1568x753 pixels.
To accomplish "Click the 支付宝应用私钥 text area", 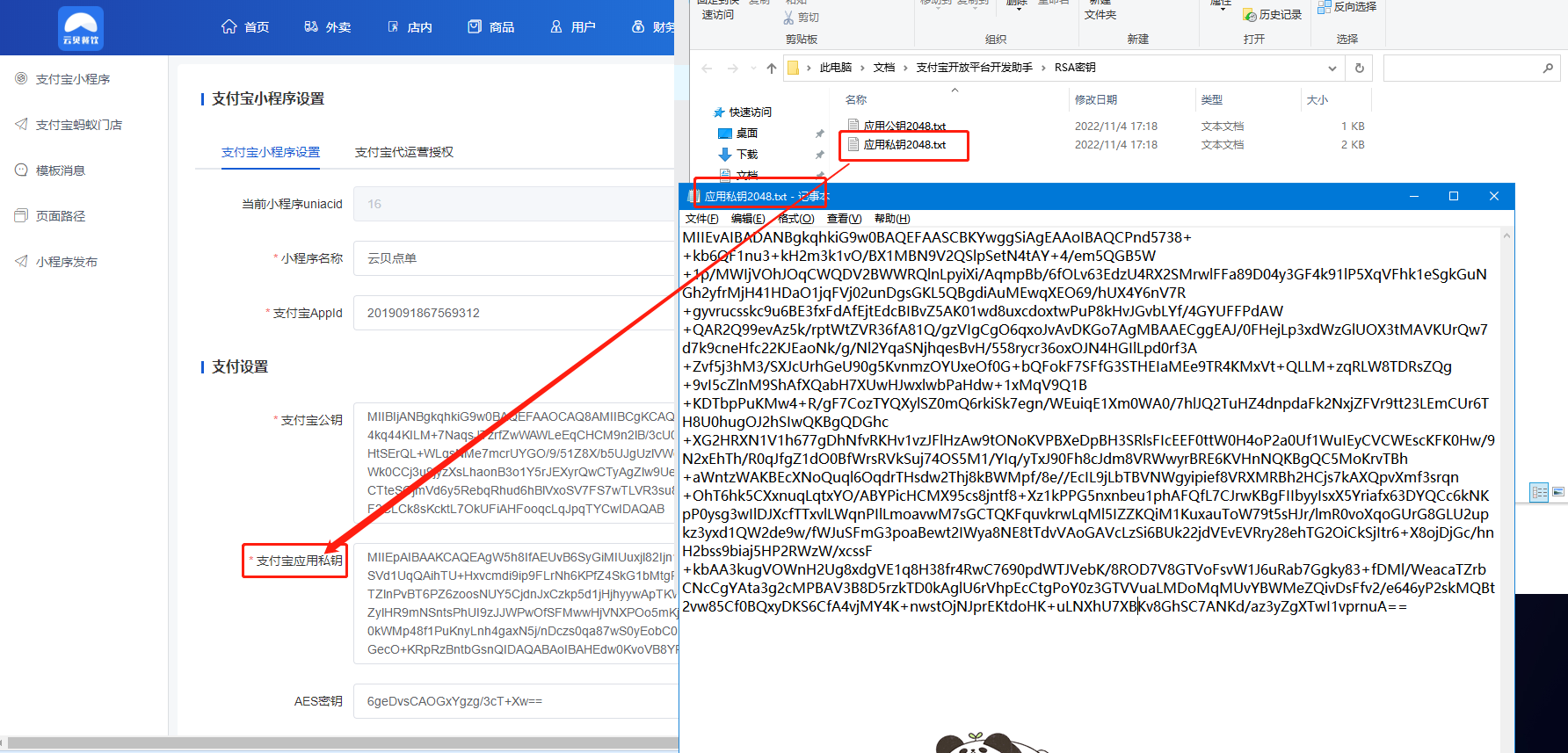I will coord(514,604).
